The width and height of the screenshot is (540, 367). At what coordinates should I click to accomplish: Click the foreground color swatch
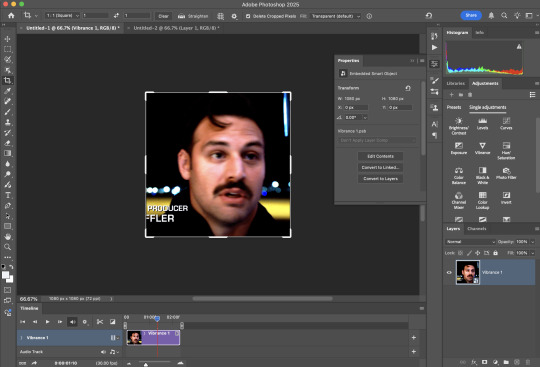(x=5, y=275)
